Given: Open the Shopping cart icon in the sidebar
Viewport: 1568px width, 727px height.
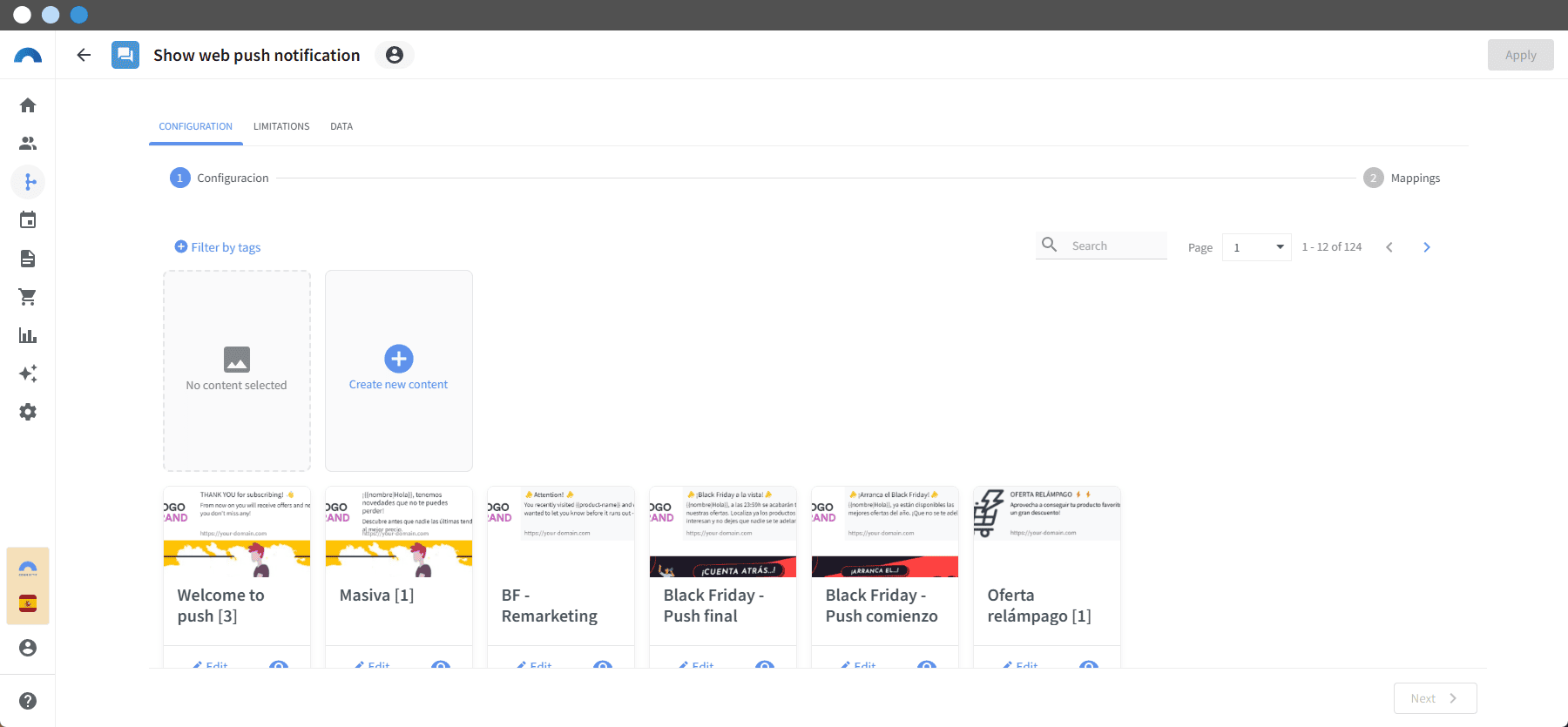Looking at the screenshot, I should tap(28, 297).
